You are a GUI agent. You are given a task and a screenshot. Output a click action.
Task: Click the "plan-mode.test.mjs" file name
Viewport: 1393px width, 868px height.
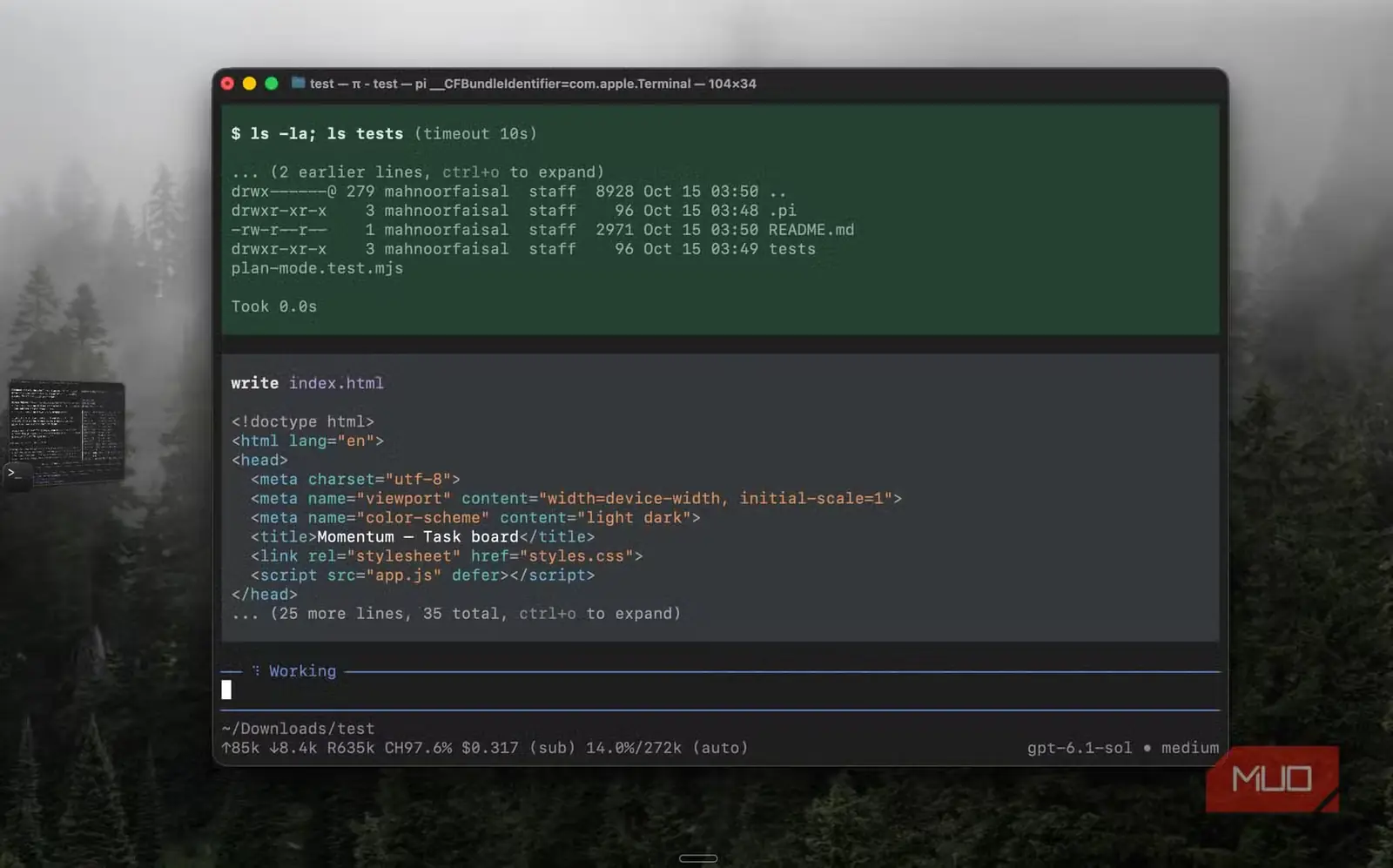(x=317, y=268)
